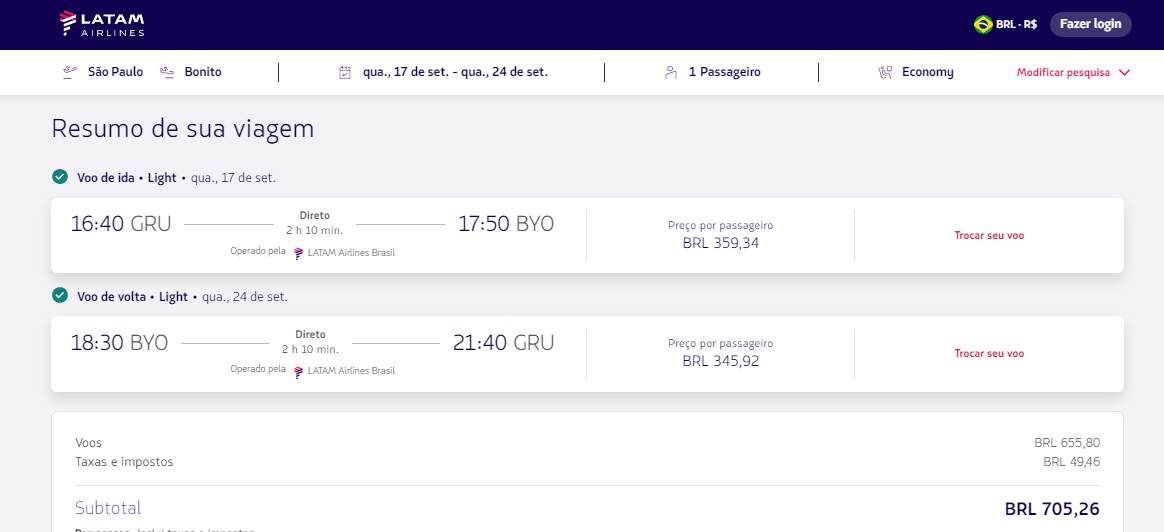Click the departing plane icon beside São Paulo
Screen dimensions: 1164x532
click(x=69, y=72)
